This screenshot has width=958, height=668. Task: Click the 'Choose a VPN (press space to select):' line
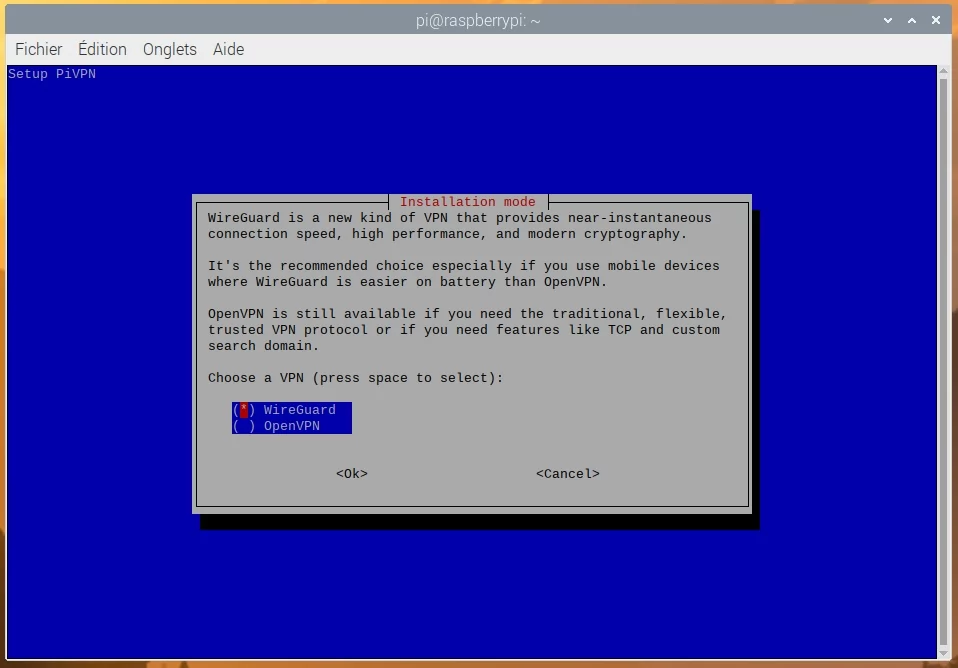click(356, 378)
